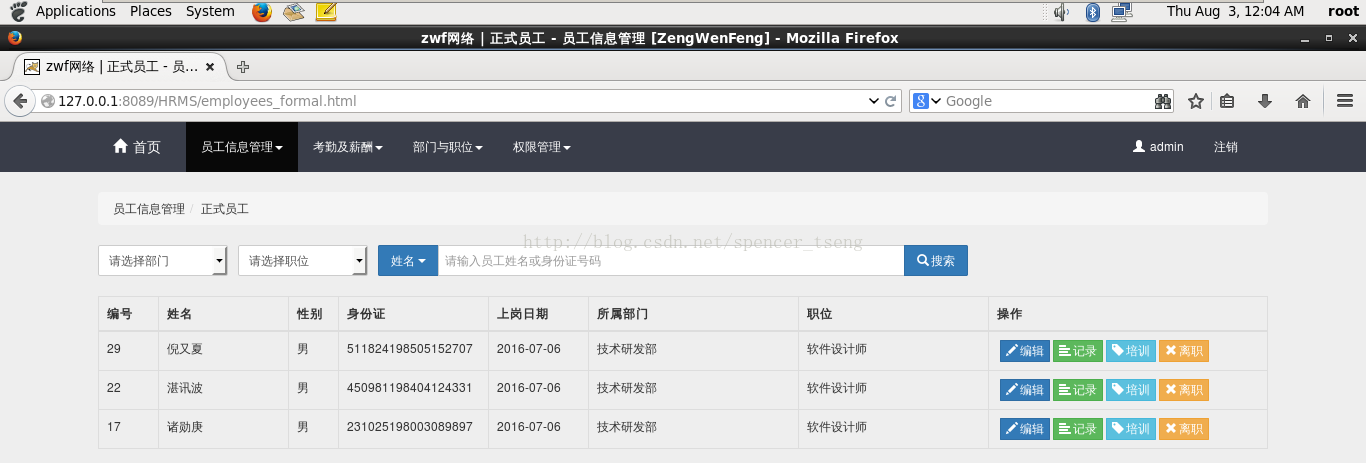The height and width of the screenshot is (463, 1366).
Task: Open the Firefox hamburger menu
Action: pos(1345,101)
